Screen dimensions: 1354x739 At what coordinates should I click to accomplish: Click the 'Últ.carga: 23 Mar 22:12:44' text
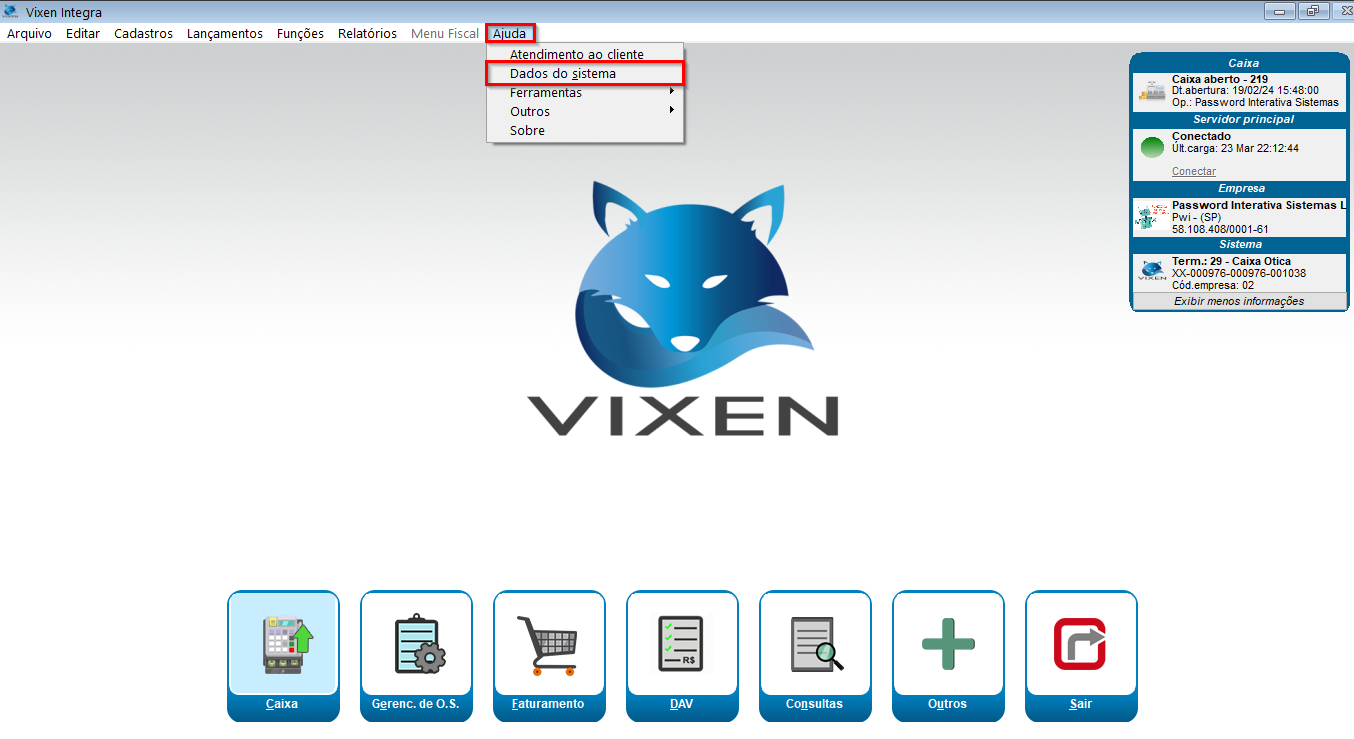(x=1235, y=148)
